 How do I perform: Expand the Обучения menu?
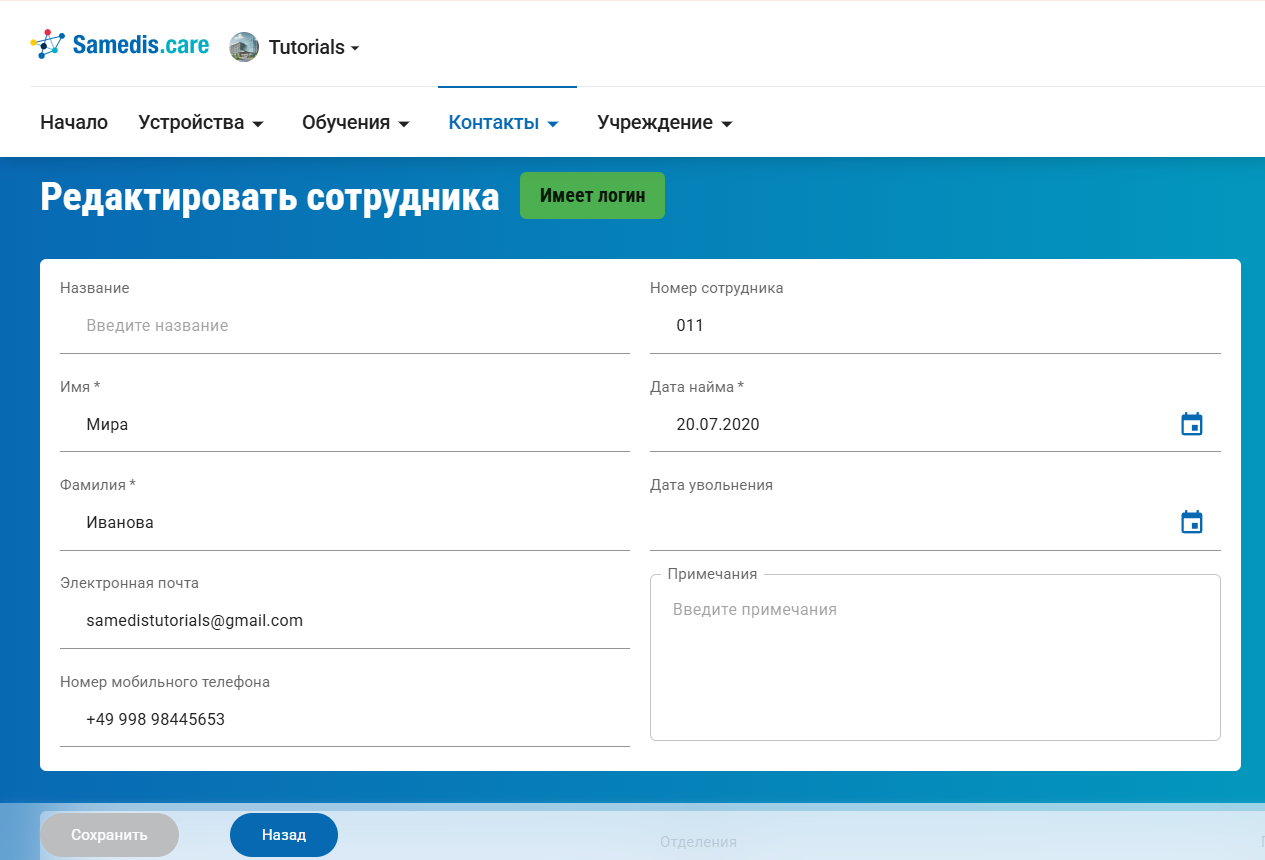click(x=355, y=122)
